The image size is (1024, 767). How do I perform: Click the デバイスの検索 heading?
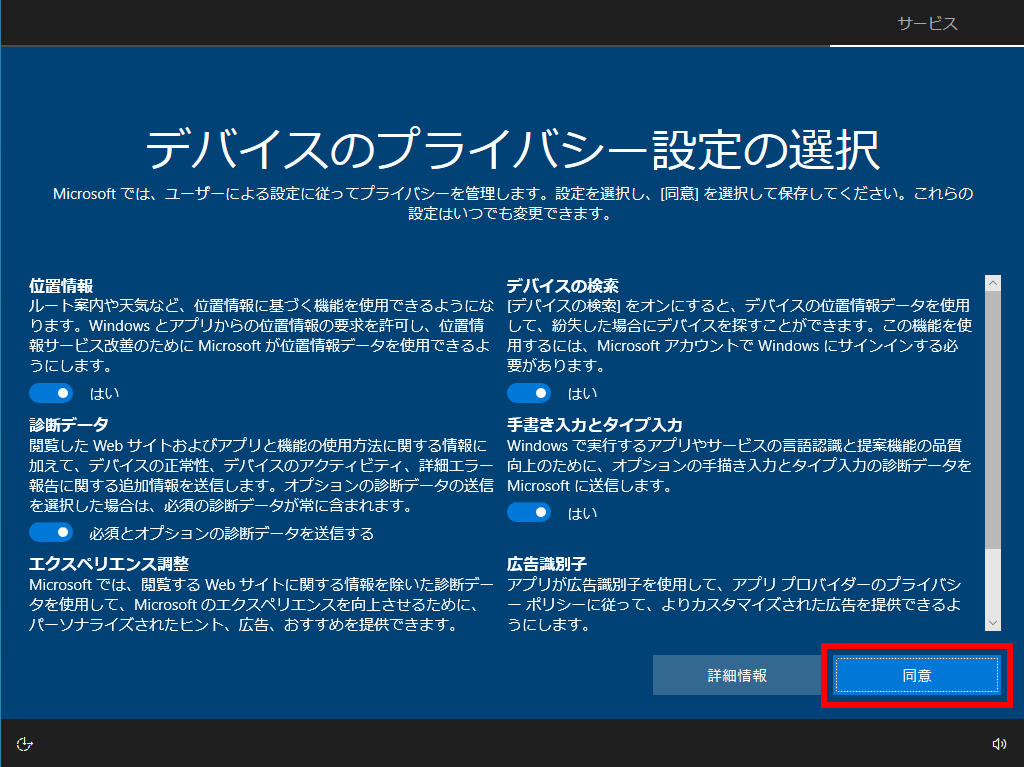pyautogui.click(x=562, y=286)
